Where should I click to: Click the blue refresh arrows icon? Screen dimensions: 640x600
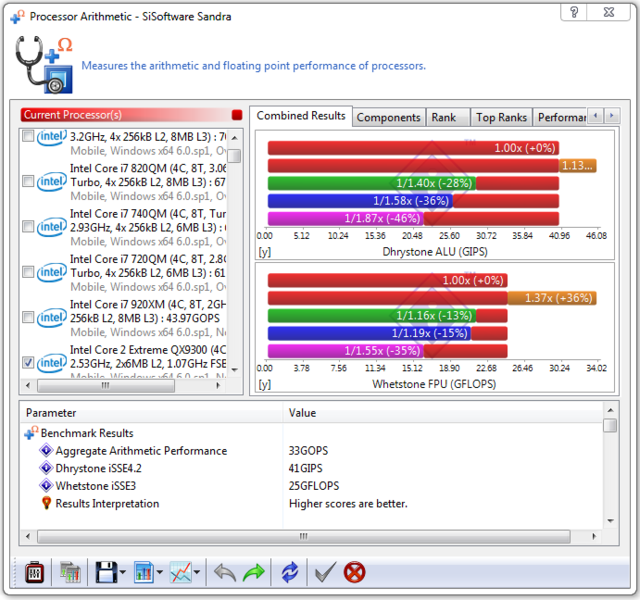coord(290,572)
